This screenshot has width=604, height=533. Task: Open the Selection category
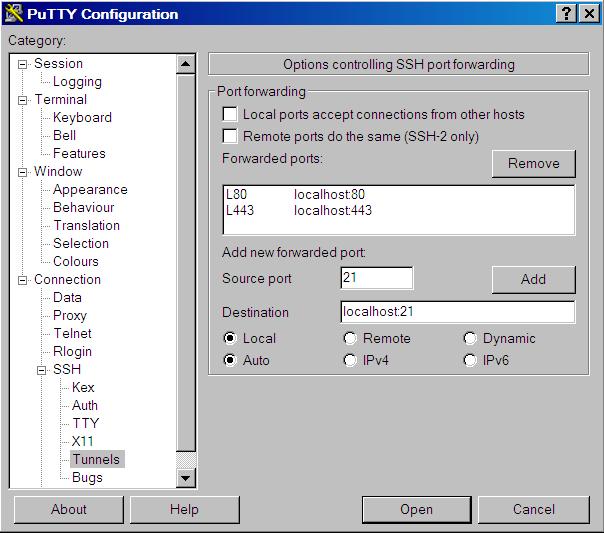(x=81, y=243)
